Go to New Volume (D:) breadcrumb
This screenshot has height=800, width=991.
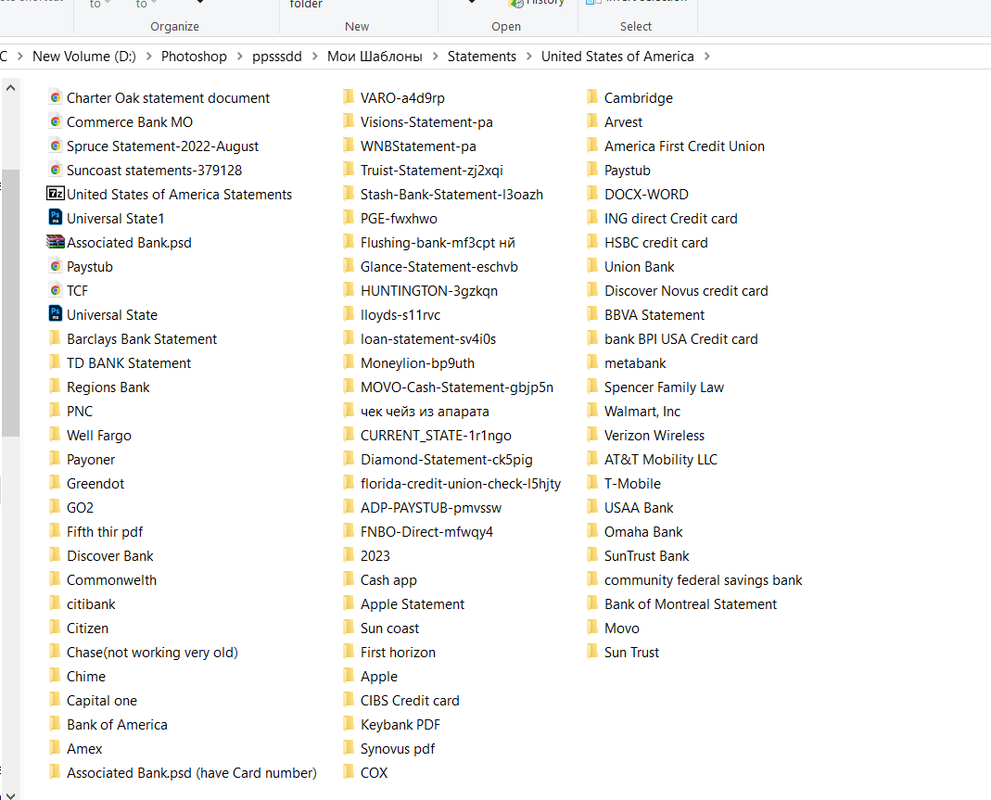(x=84, y=56)
